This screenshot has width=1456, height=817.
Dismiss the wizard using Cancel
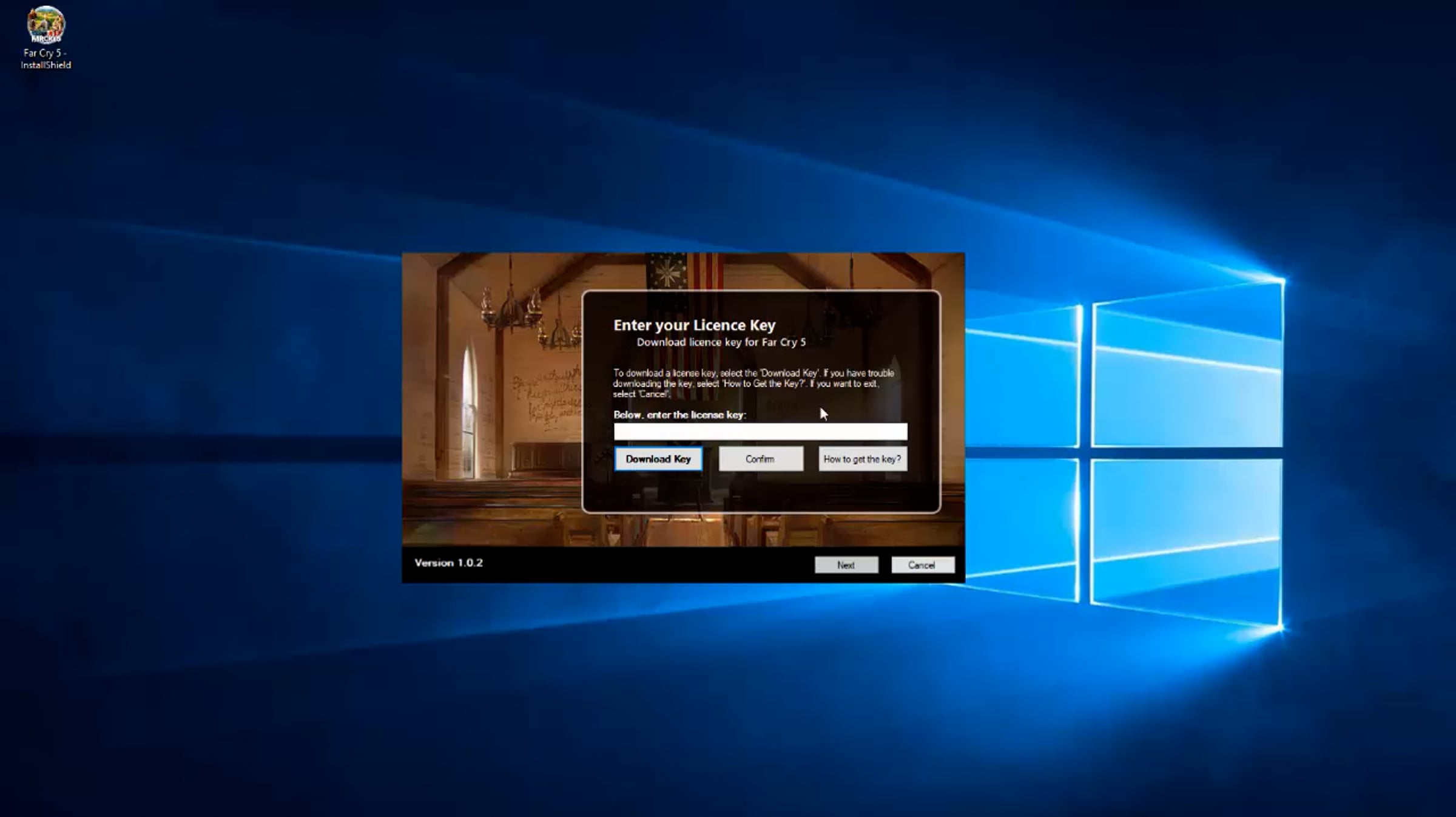(x=923, y=564)
